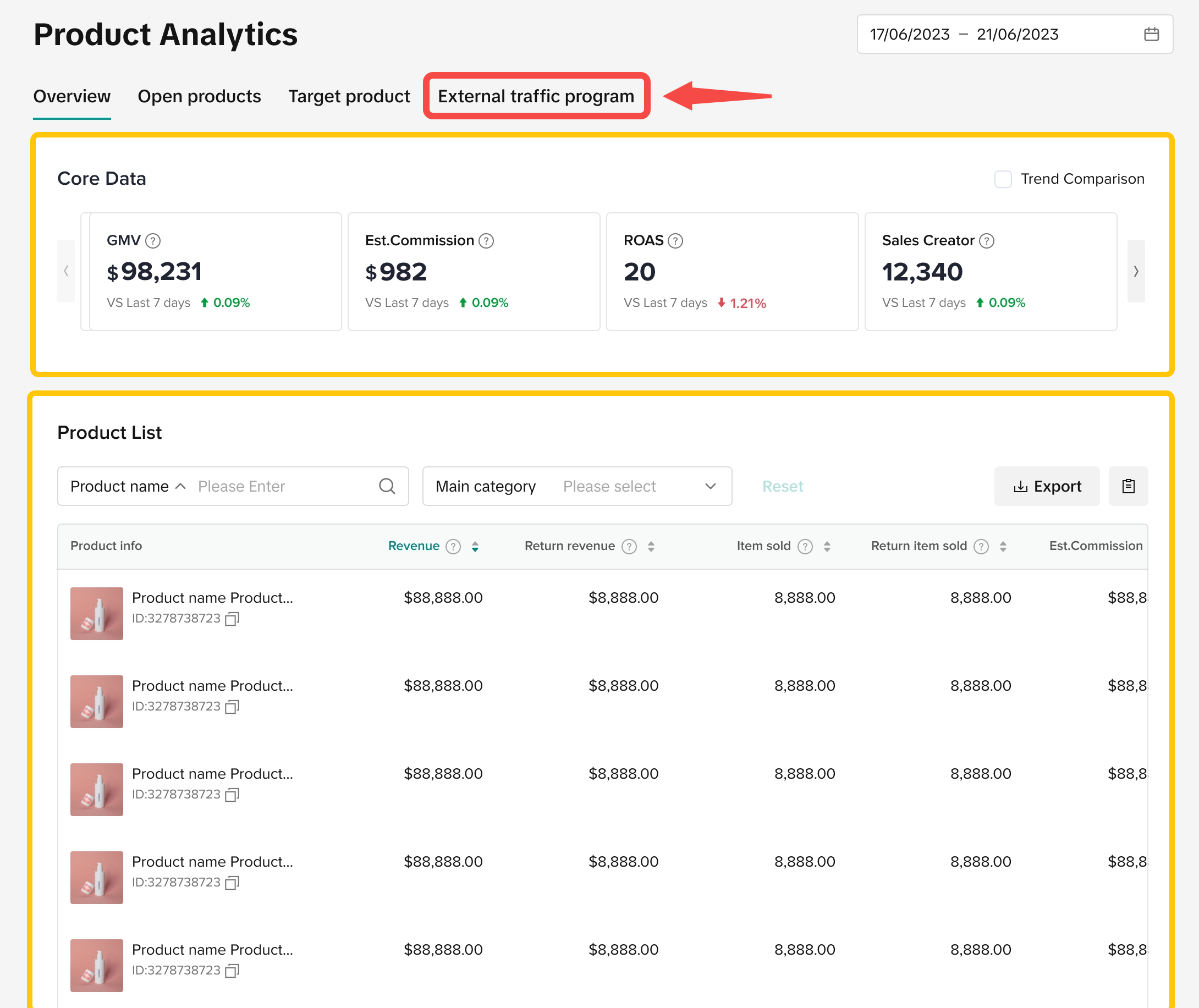Open the External traffic program tab

pyautogui.click(x=536, y=96)
